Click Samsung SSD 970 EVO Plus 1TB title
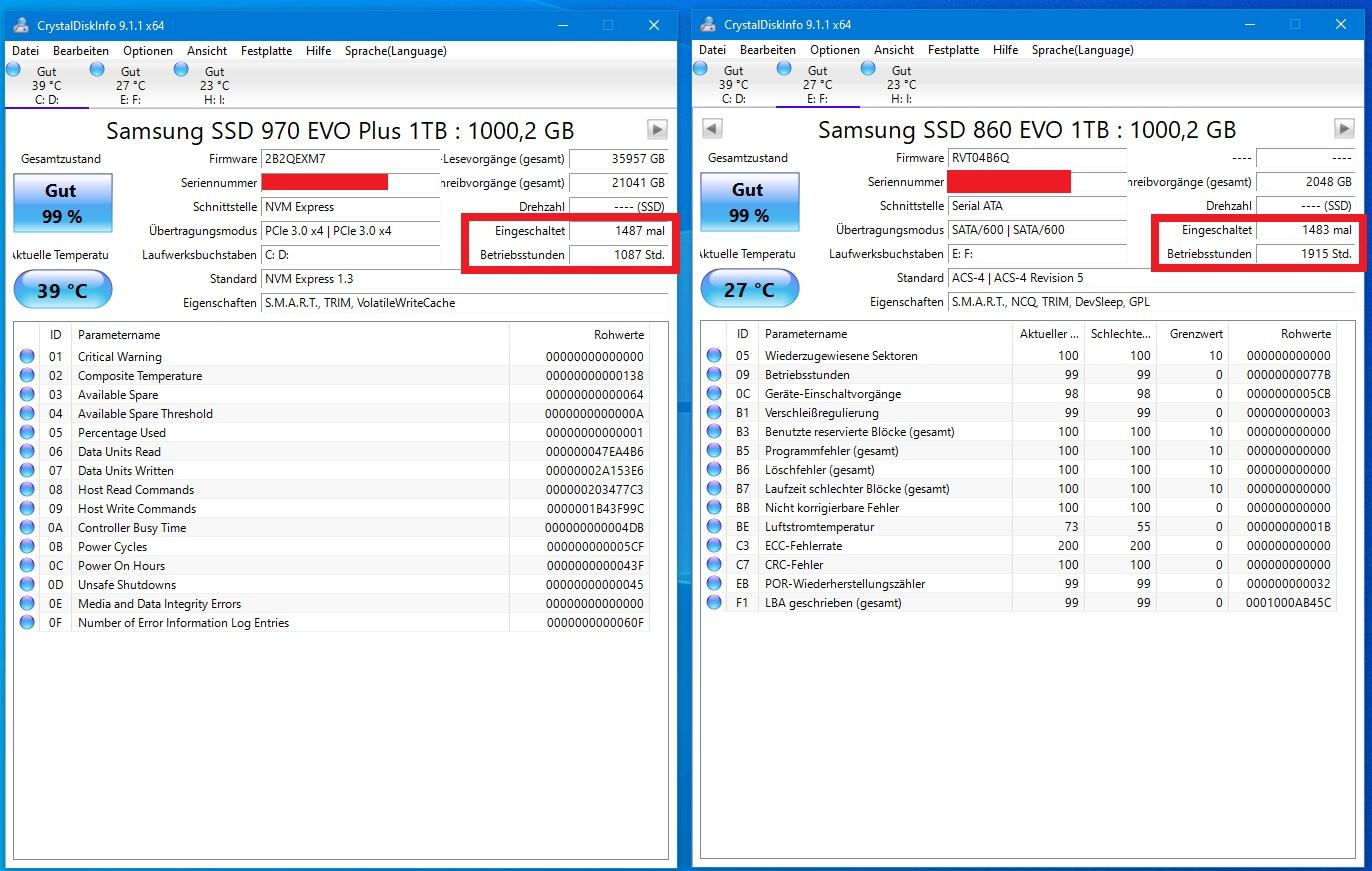Viewport: 1372px width, 871px height. [x=340, y=131]
